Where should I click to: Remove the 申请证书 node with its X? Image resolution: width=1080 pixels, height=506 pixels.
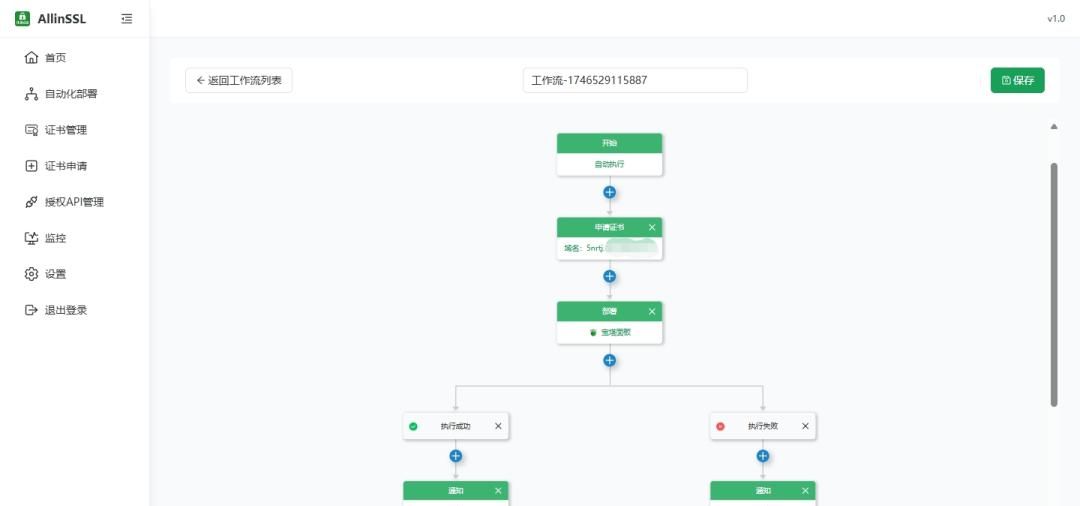coord(652,227)
